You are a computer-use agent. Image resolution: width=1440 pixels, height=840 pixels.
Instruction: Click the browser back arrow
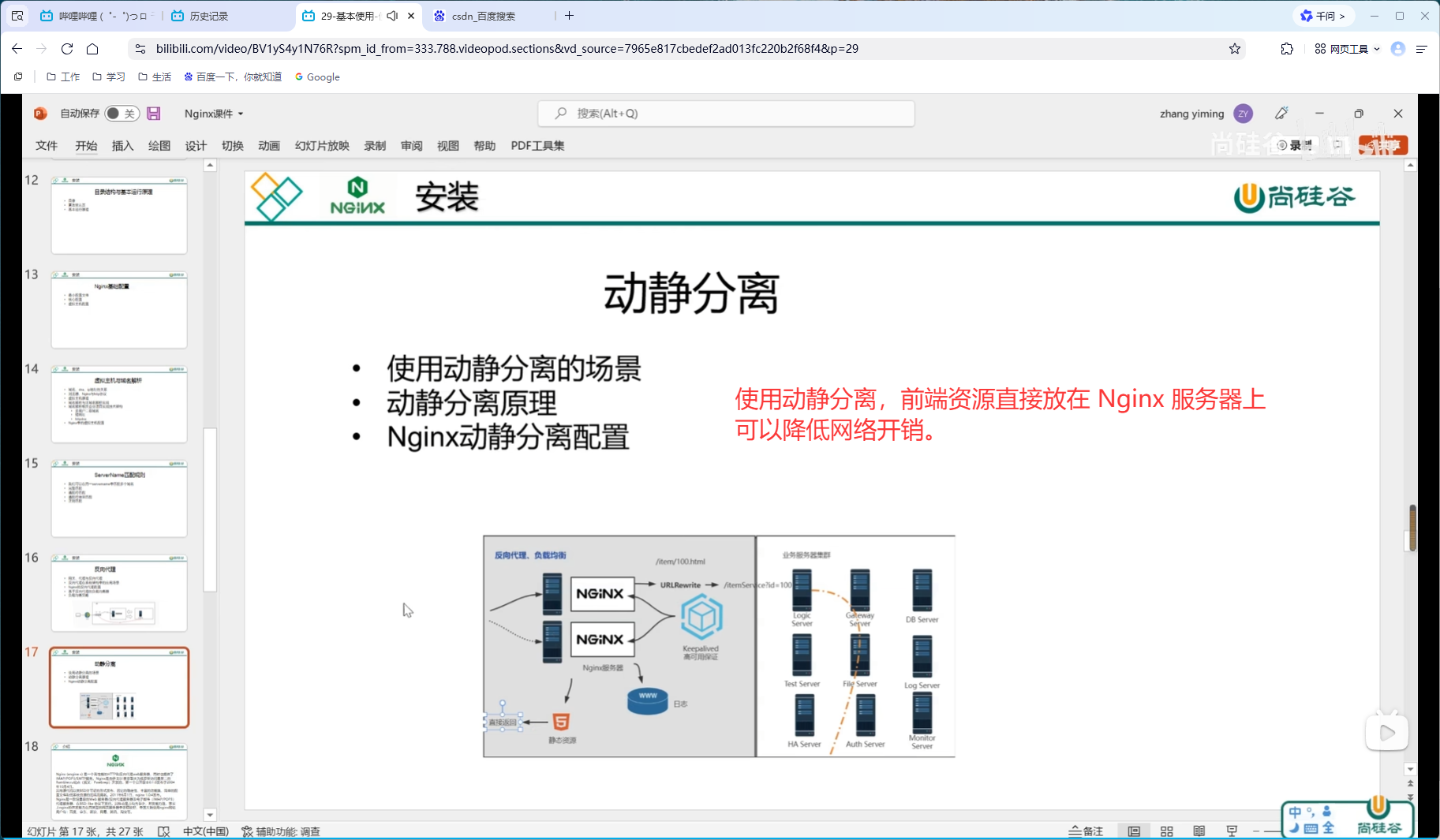point(17,49)
